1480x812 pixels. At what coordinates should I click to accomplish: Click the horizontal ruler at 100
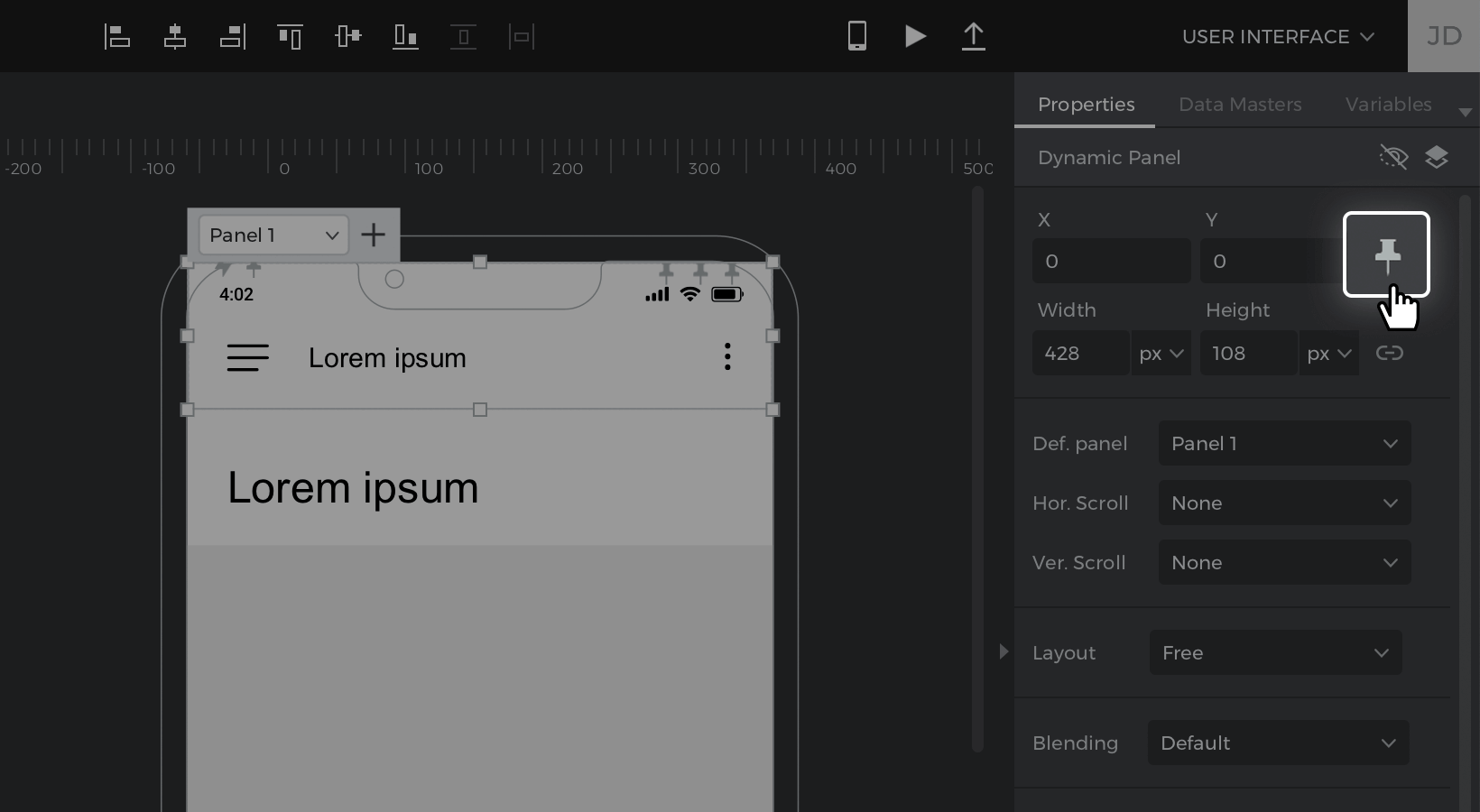429,169
